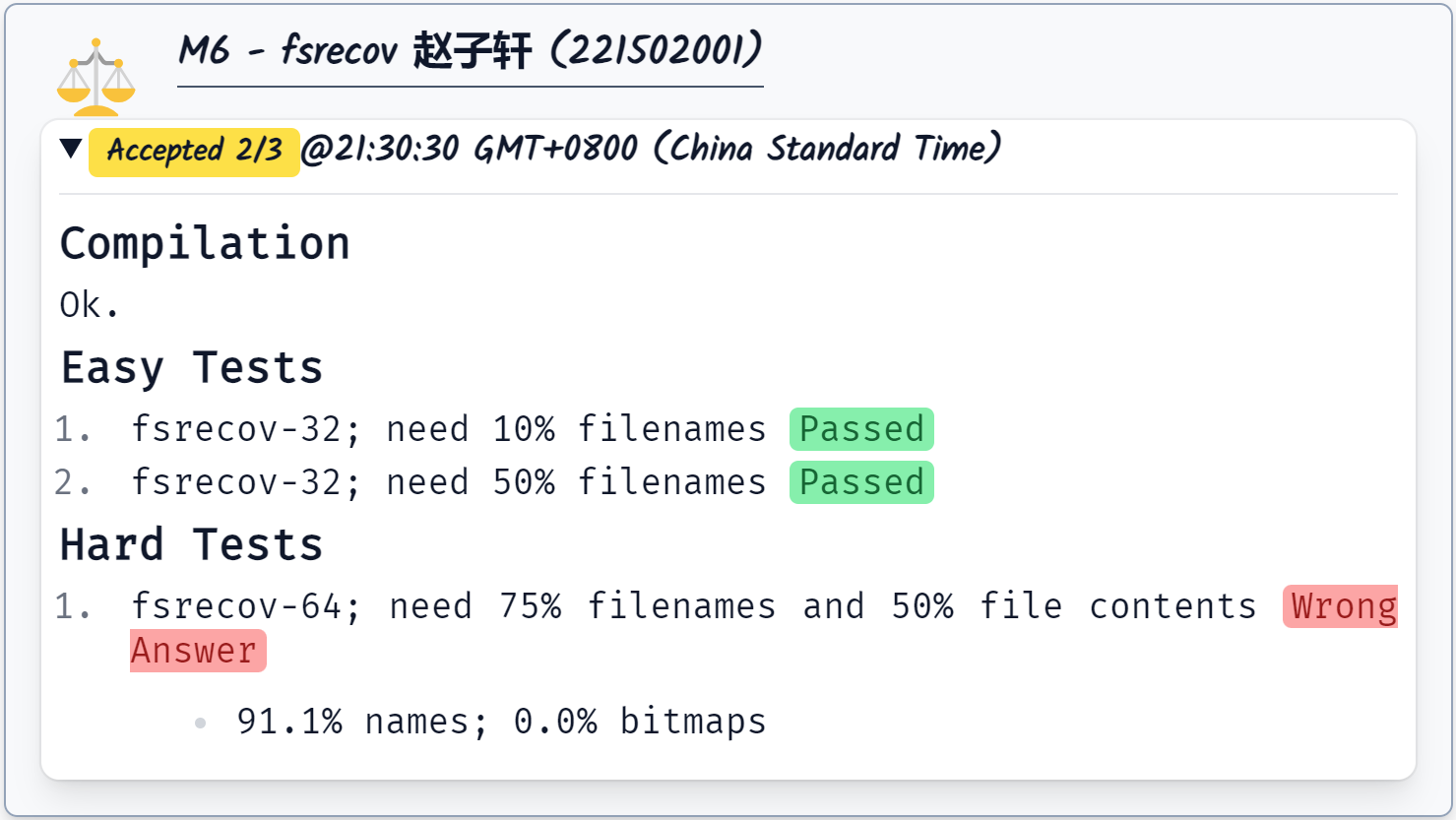Click the golden balance scales icon

[95, 77]
